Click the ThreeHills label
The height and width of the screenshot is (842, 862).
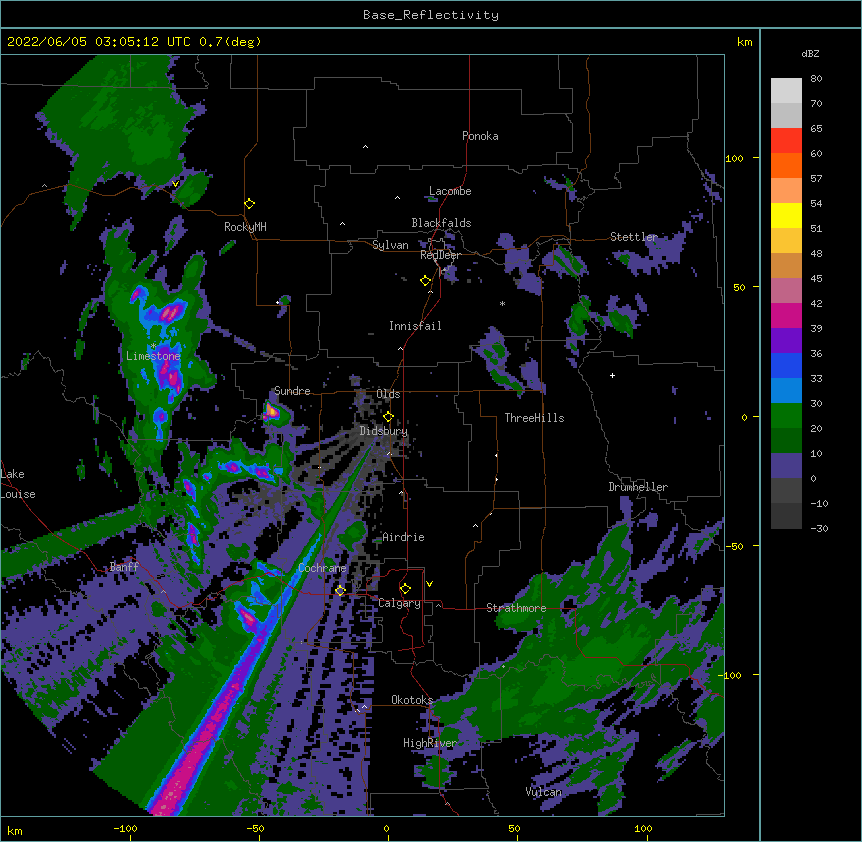coord(534,418)
